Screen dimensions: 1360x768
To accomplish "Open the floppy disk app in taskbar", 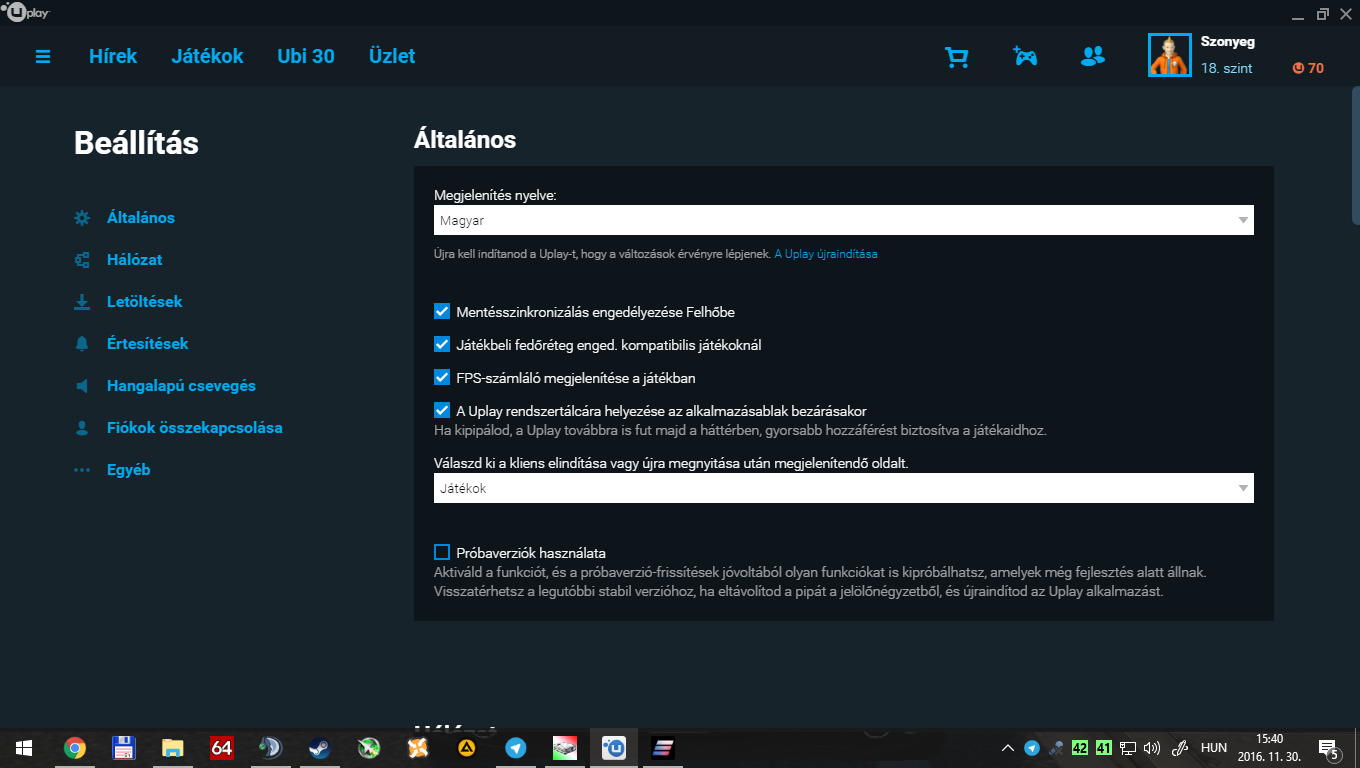I will pos(124,747).
